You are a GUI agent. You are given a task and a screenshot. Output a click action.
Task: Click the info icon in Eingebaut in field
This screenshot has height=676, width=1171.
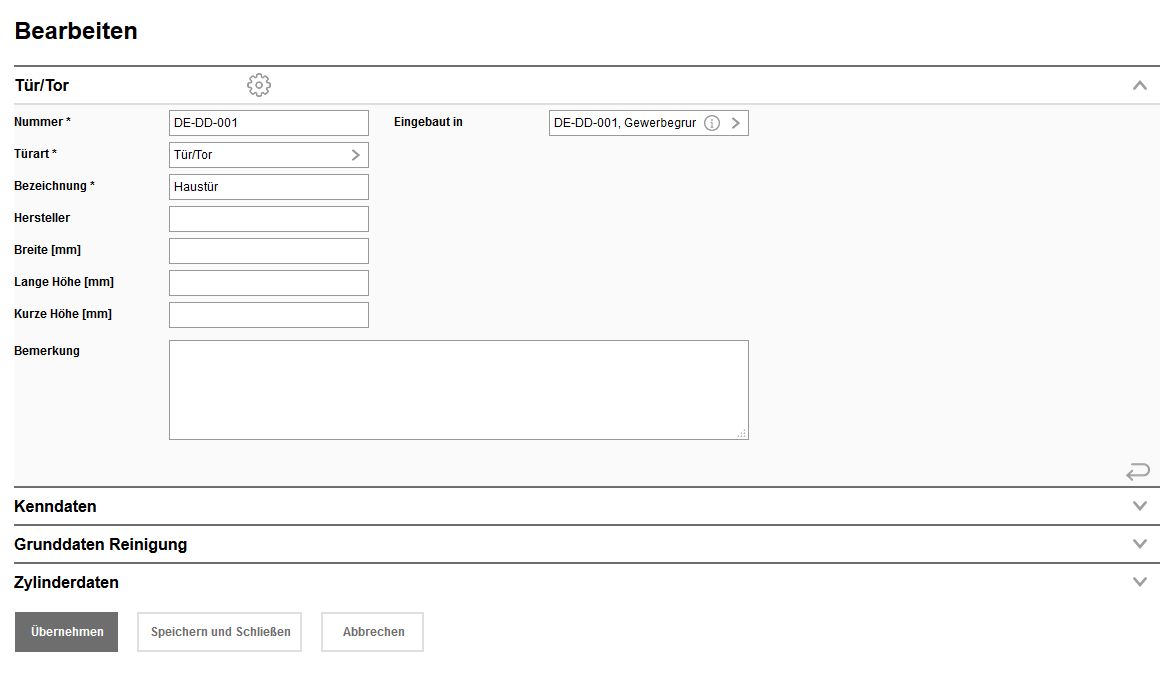coord(712,123)
